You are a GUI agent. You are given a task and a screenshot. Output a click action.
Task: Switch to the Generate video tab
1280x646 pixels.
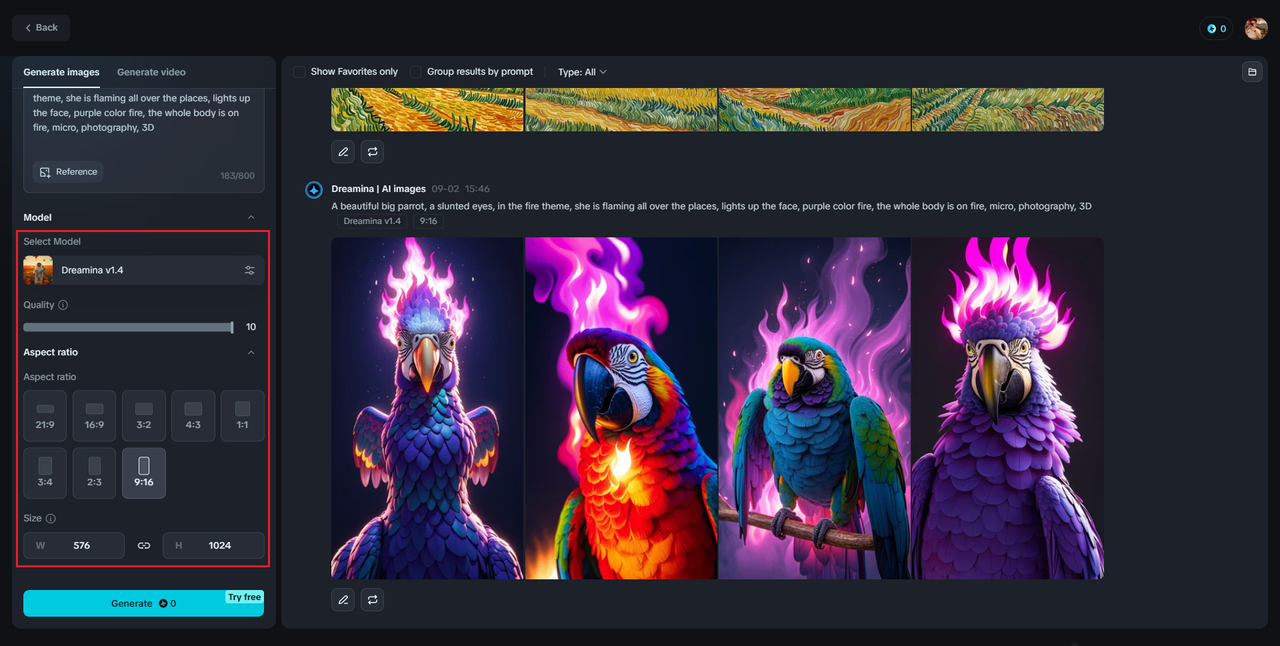tap(151, 72)
